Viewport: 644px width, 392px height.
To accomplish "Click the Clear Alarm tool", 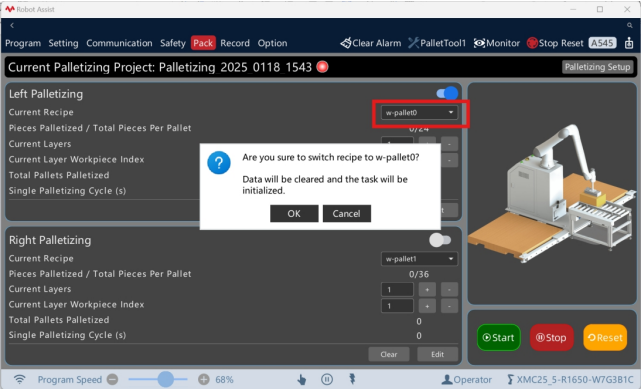I will click(x=370, y=43).
